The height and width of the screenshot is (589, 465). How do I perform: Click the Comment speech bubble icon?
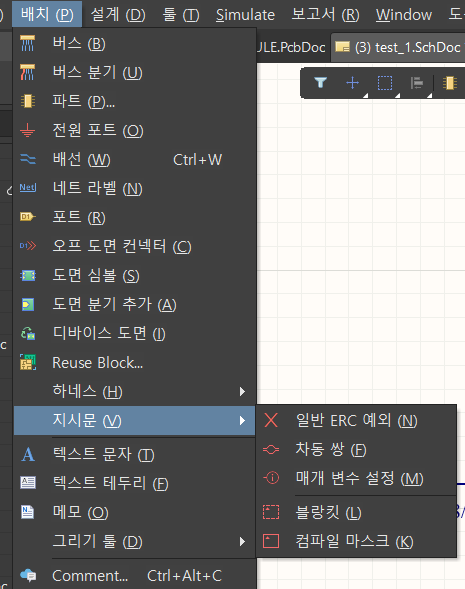pos(27,575)
